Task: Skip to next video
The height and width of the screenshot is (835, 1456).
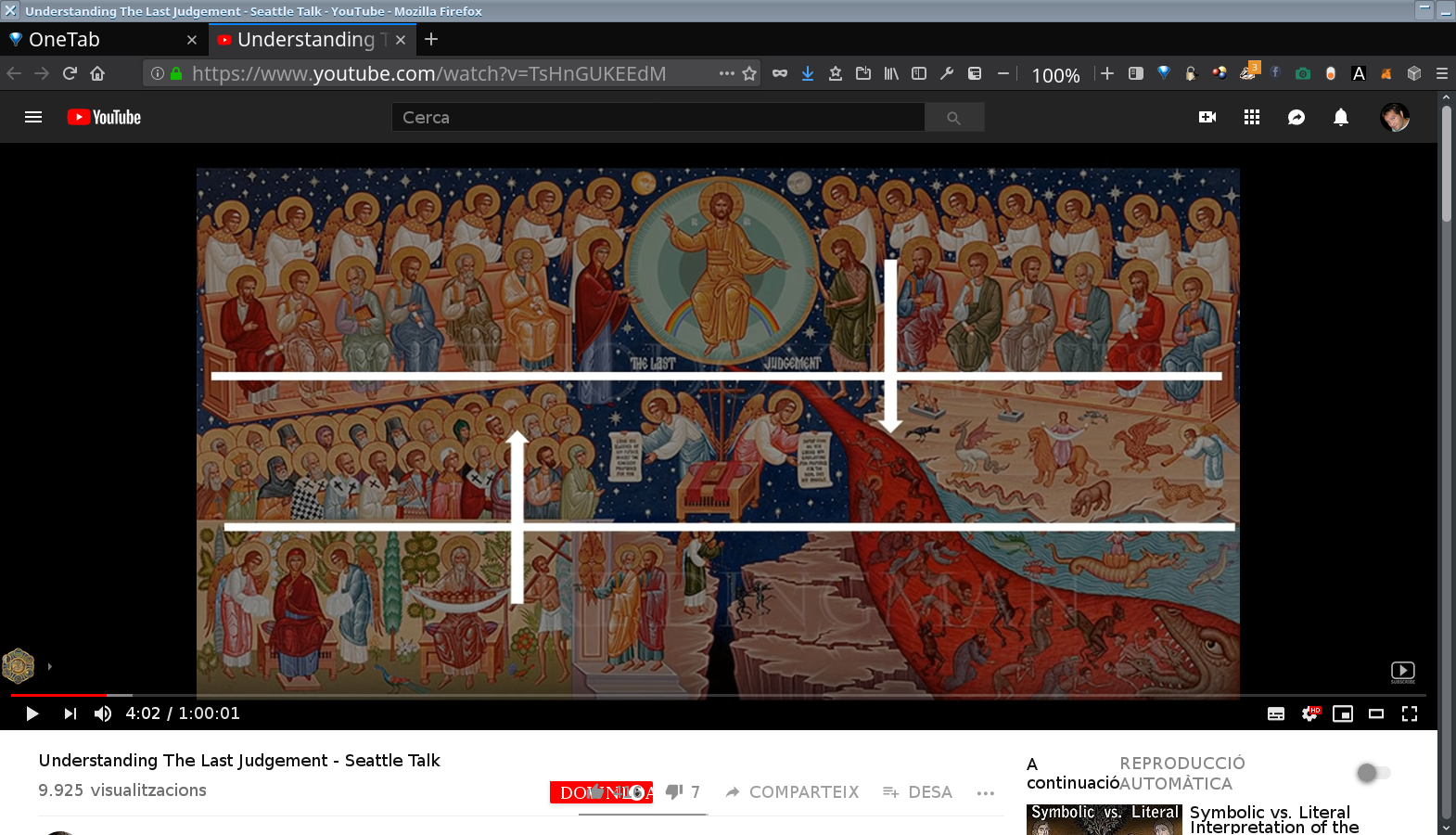Action: pos(70,713)
